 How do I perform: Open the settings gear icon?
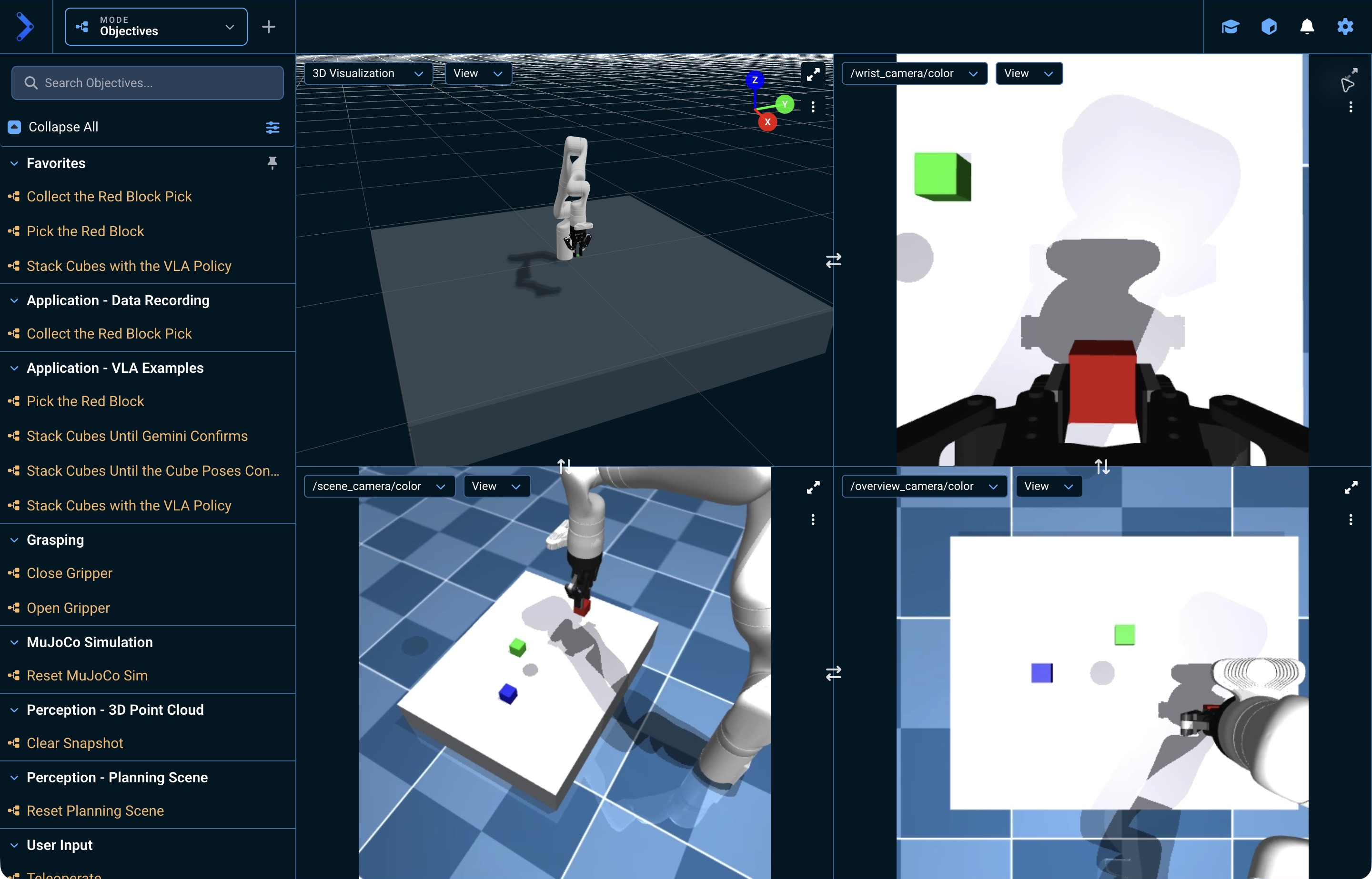pos(1345,27)
